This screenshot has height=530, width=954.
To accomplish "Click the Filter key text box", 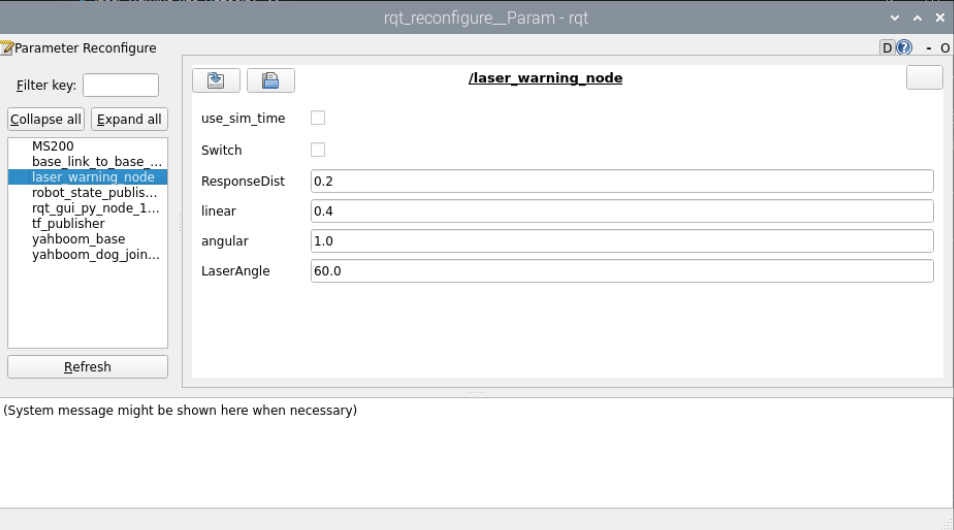I will coord(120,85).
